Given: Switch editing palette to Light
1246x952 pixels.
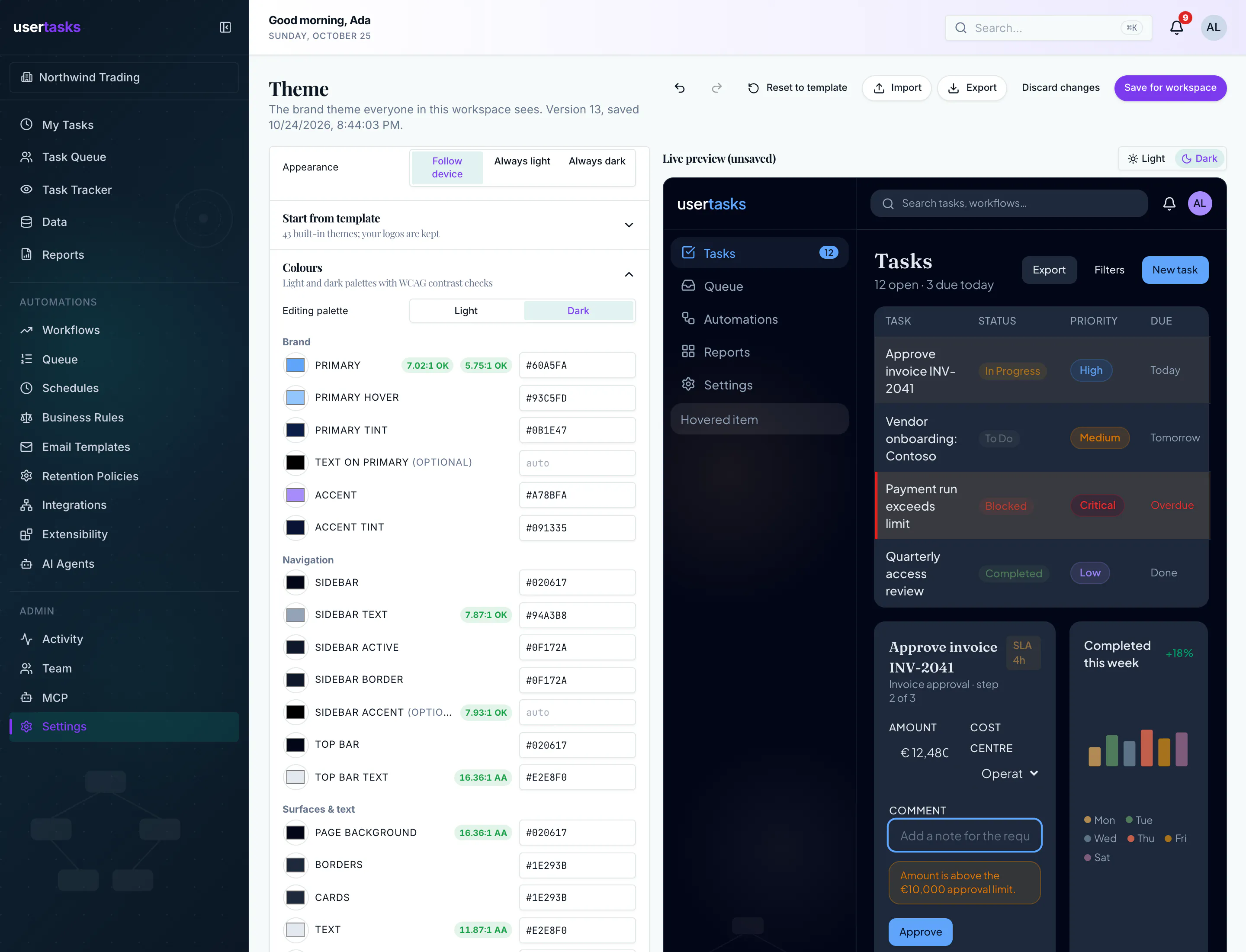Looking at the screenshot, I should [466, 311].
